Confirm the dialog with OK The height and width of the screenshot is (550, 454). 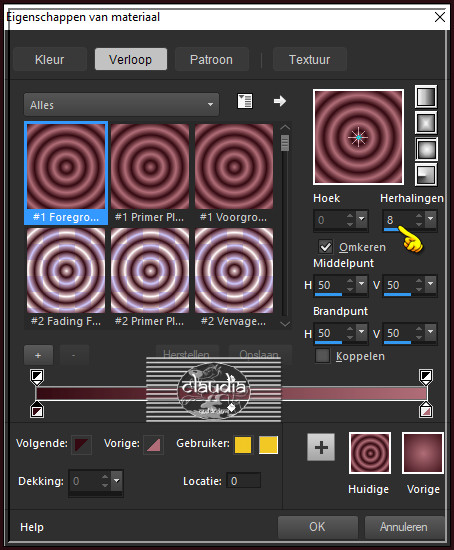point(317,526)
